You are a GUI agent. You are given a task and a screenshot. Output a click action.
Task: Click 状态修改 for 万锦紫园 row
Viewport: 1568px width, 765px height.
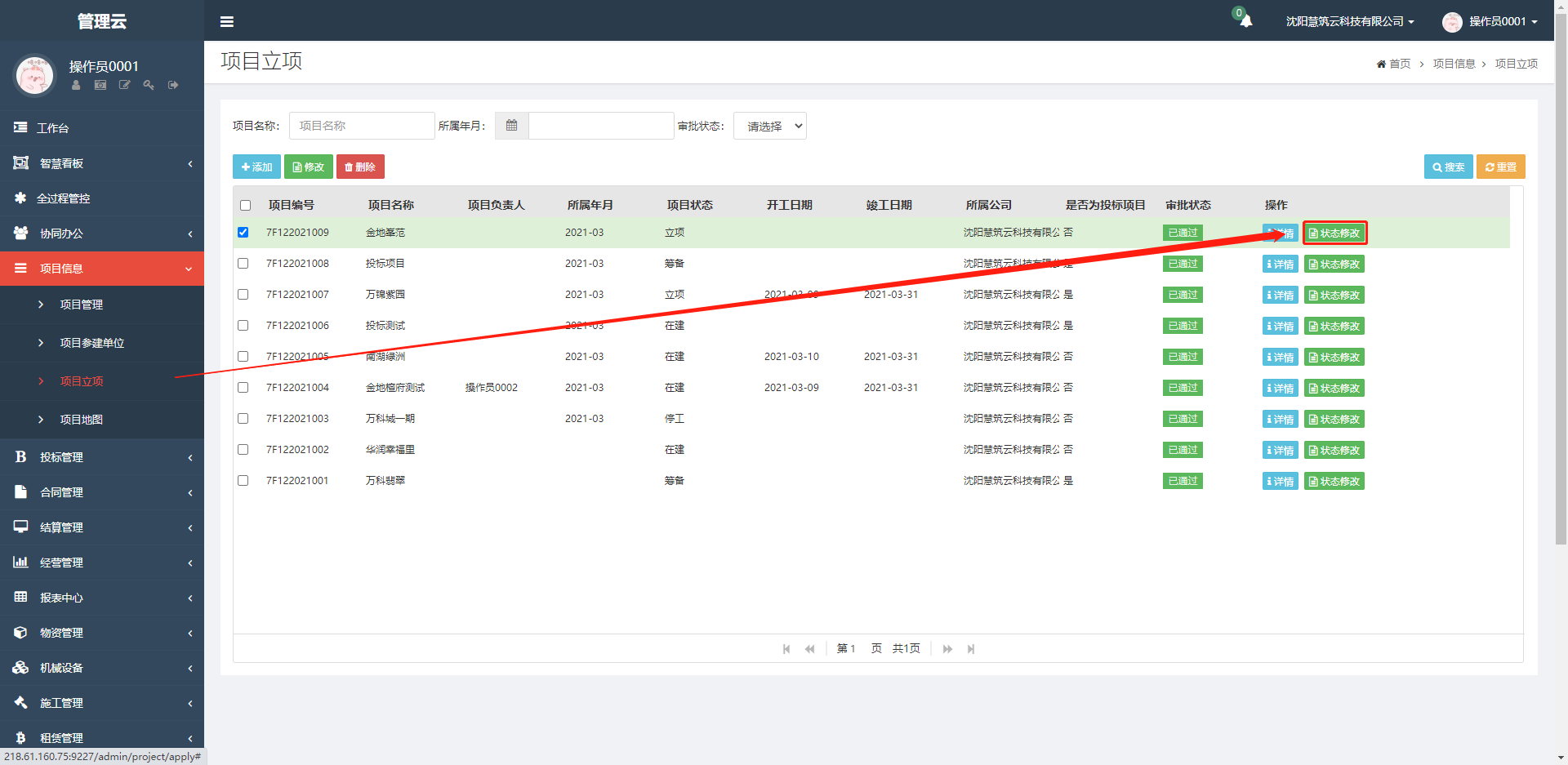coord(1334,296)
